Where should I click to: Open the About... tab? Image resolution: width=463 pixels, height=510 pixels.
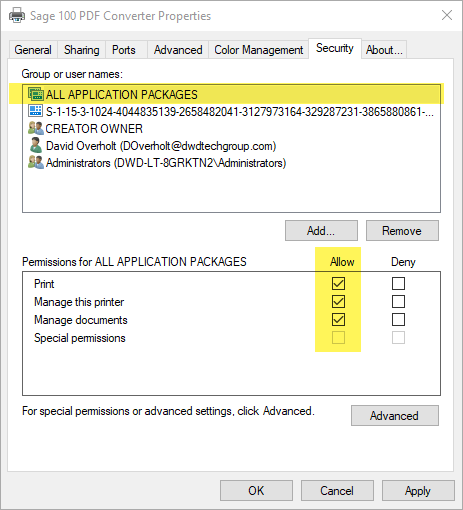click(x=384, y=50)
